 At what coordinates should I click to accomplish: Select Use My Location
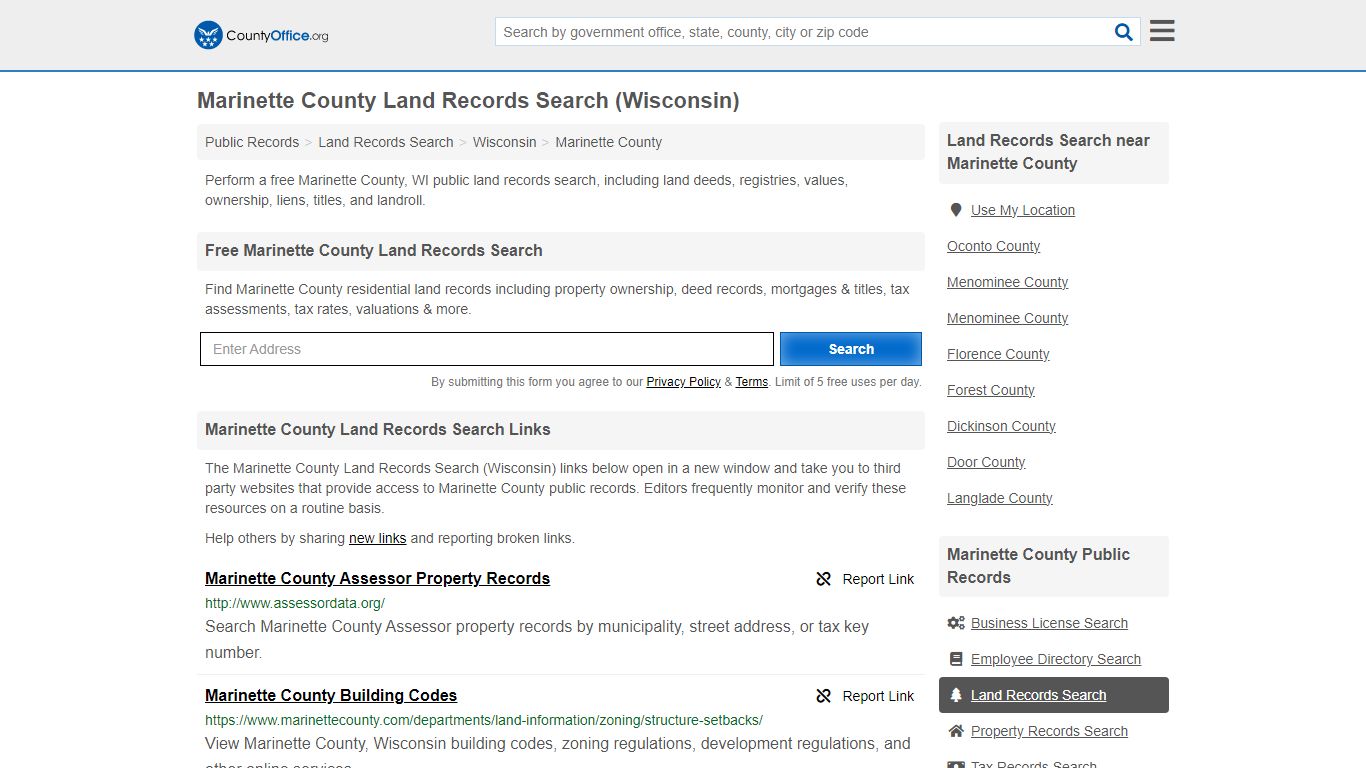pos(1023,210)
